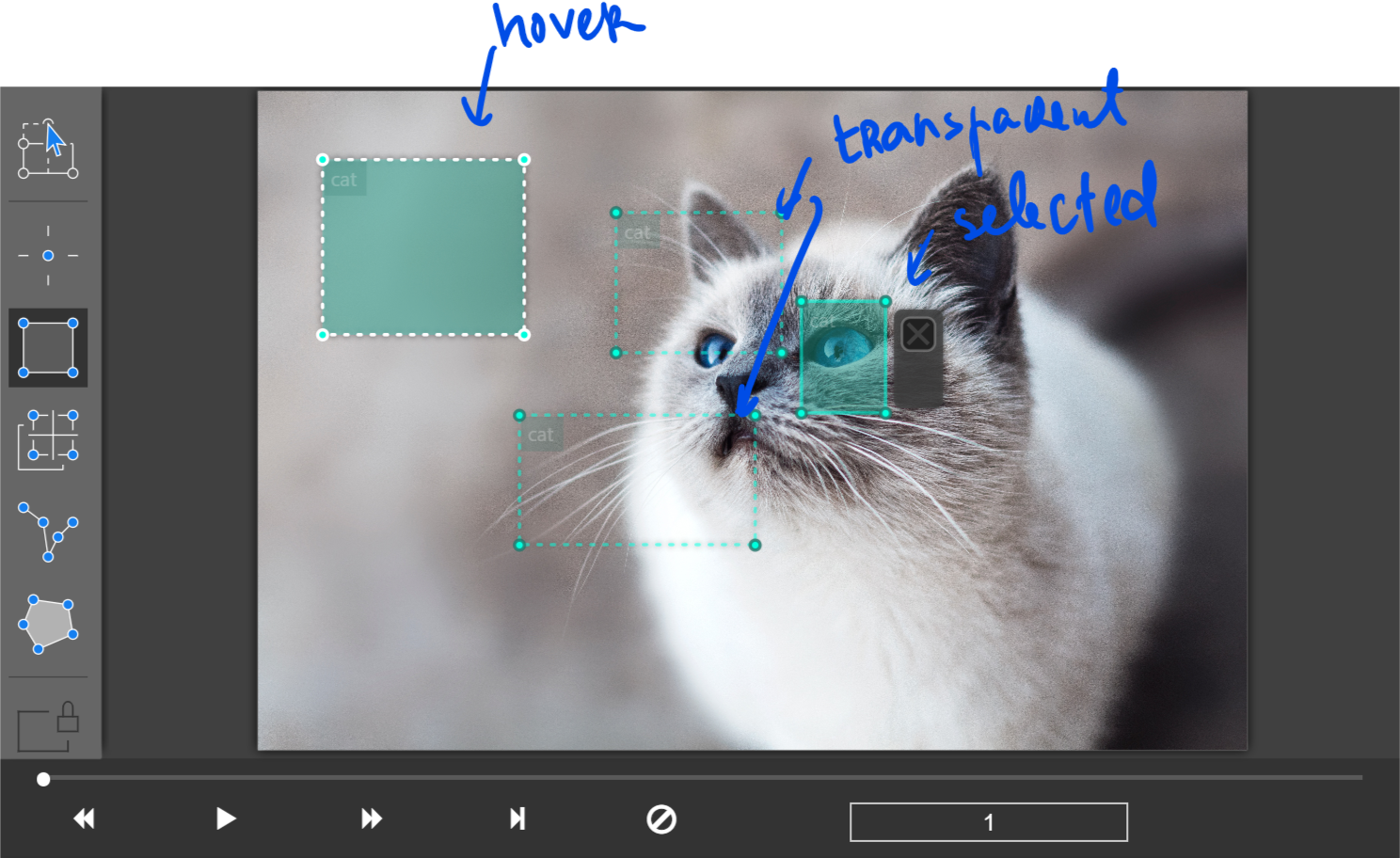This screenshot has width=1400, height=858.
Task: Select the polygon annotation tool
Action: click(x=47, y=623)
